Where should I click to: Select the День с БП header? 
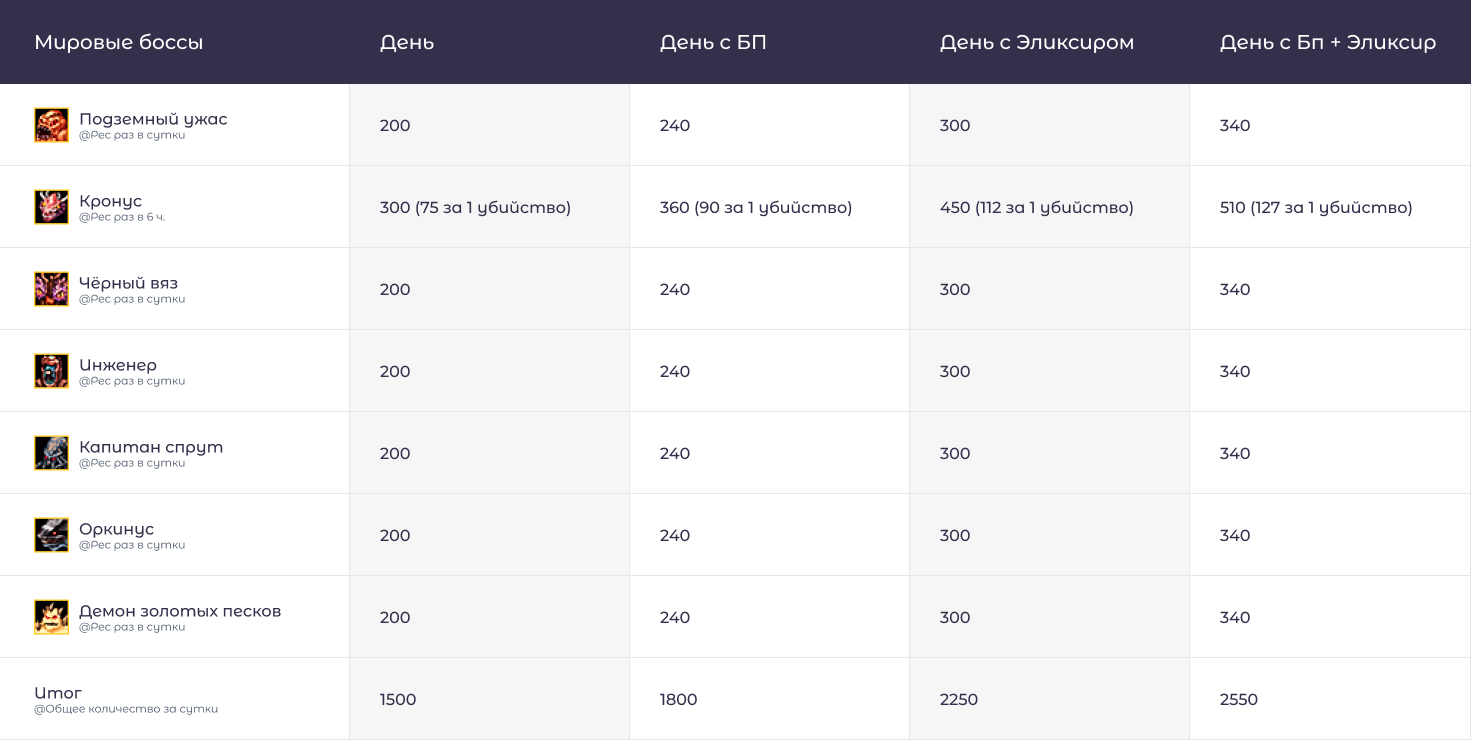coord(713,43)
